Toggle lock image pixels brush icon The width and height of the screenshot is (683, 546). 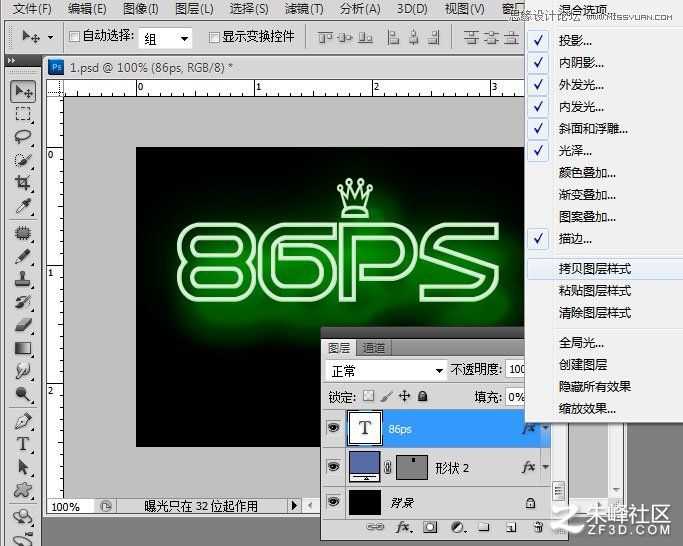(x=386, y=396)
